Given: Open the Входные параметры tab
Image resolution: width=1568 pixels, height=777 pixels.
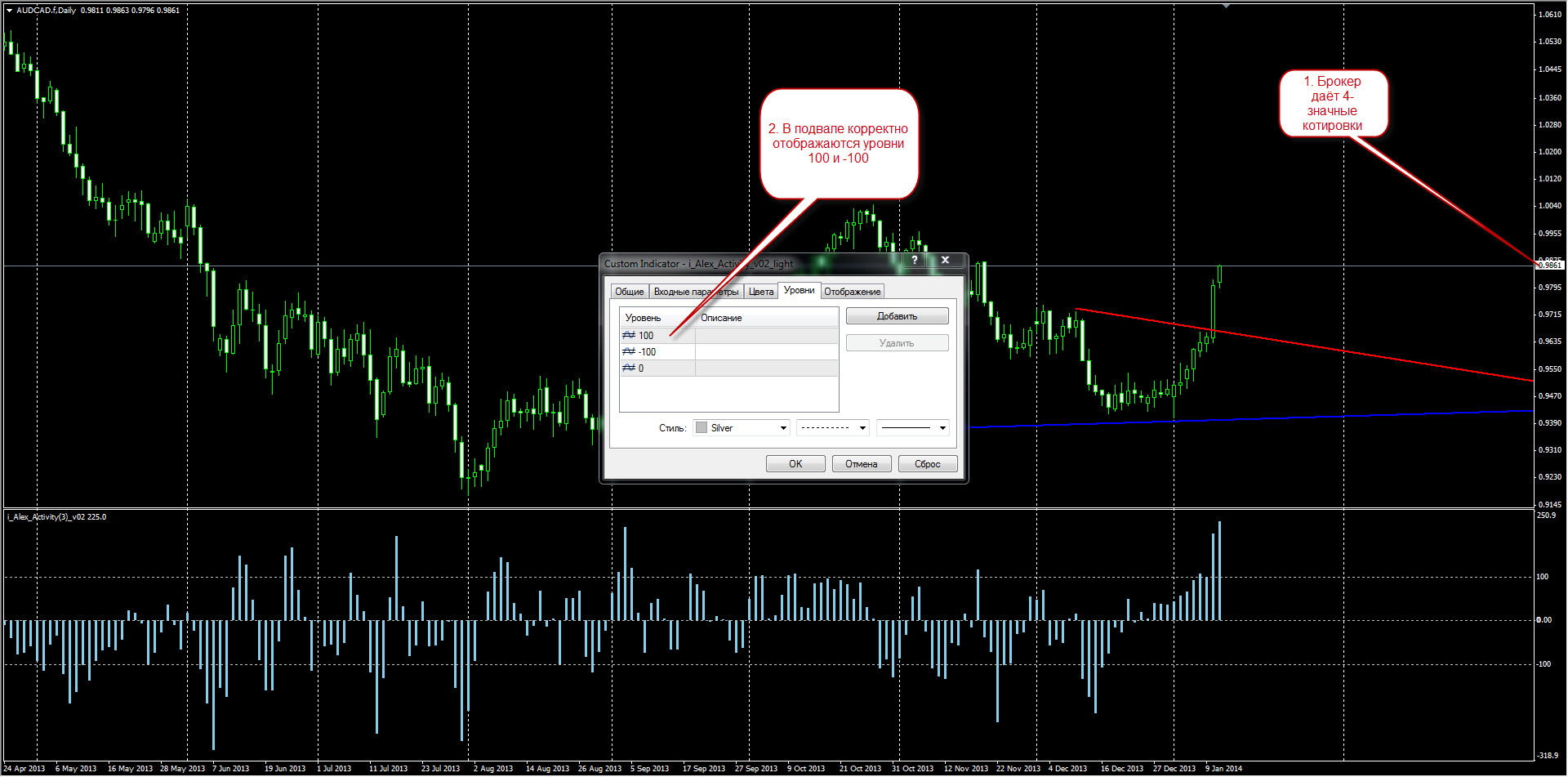Looking at the screenshot, I should click(696, 292).
